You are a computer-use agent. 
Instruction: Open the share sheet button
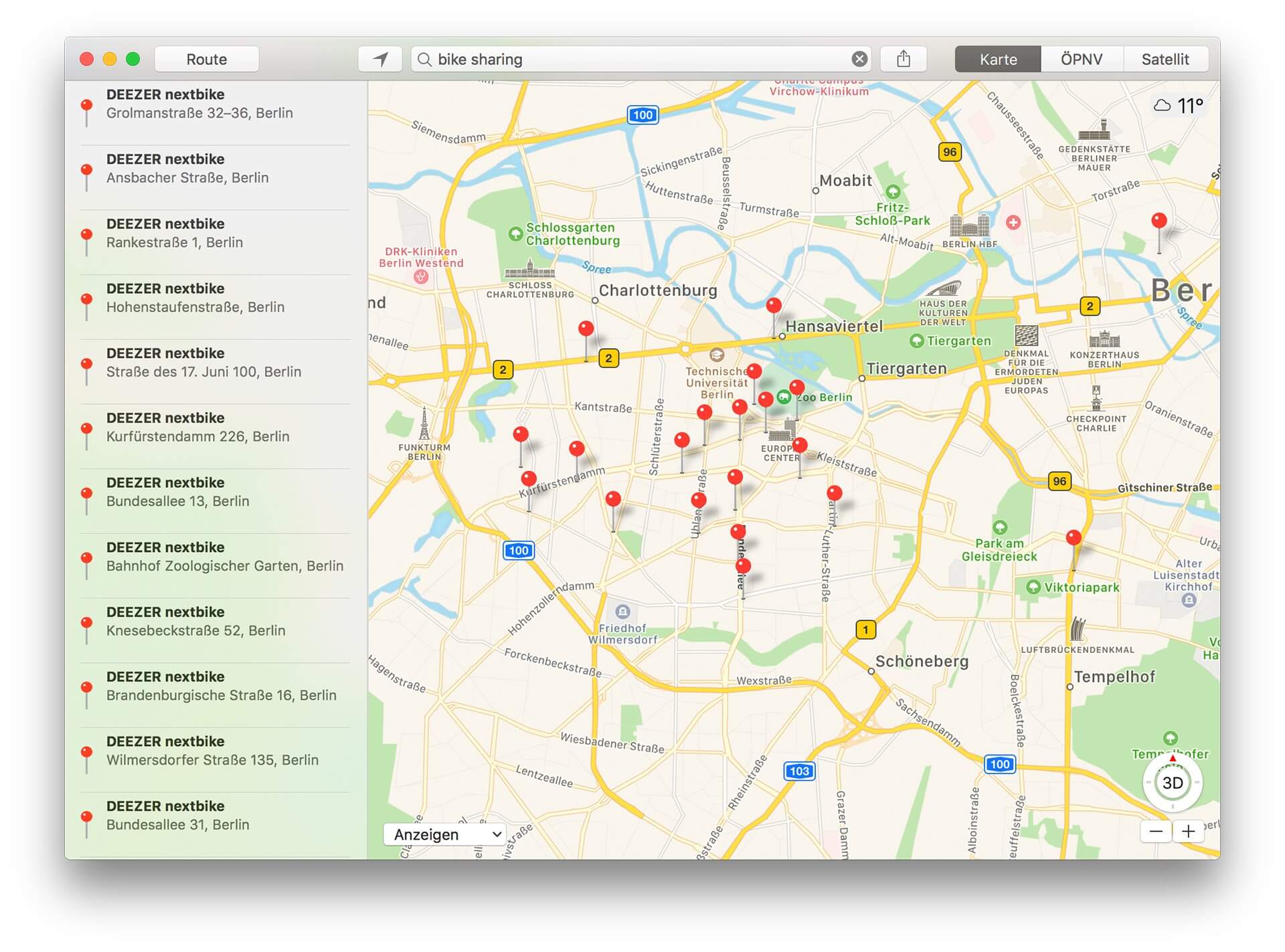[x=904, y=59]
